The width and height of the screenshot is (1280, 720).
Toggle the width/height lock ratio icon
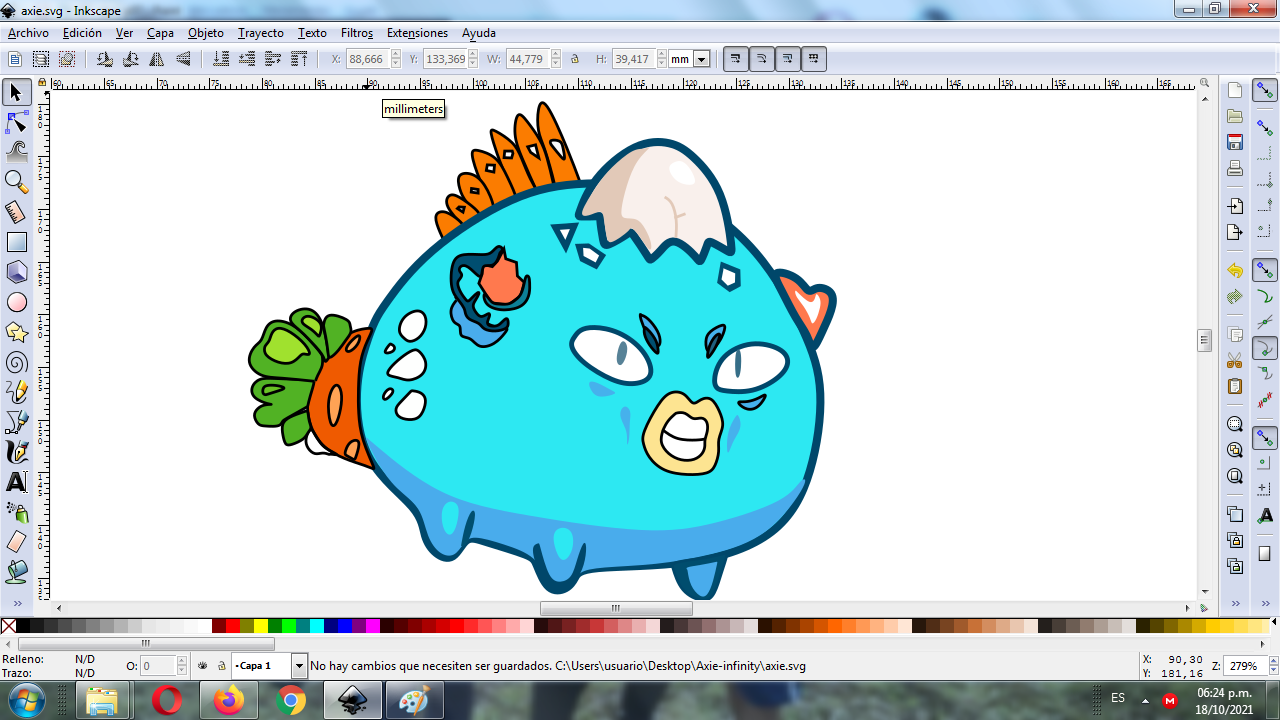pos(575,59)
